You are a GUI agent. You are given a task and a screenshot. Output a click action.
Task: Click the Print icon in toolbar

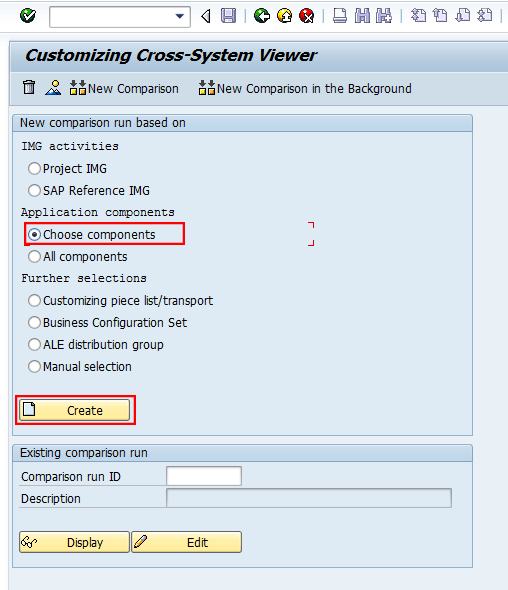pos(340,16)
